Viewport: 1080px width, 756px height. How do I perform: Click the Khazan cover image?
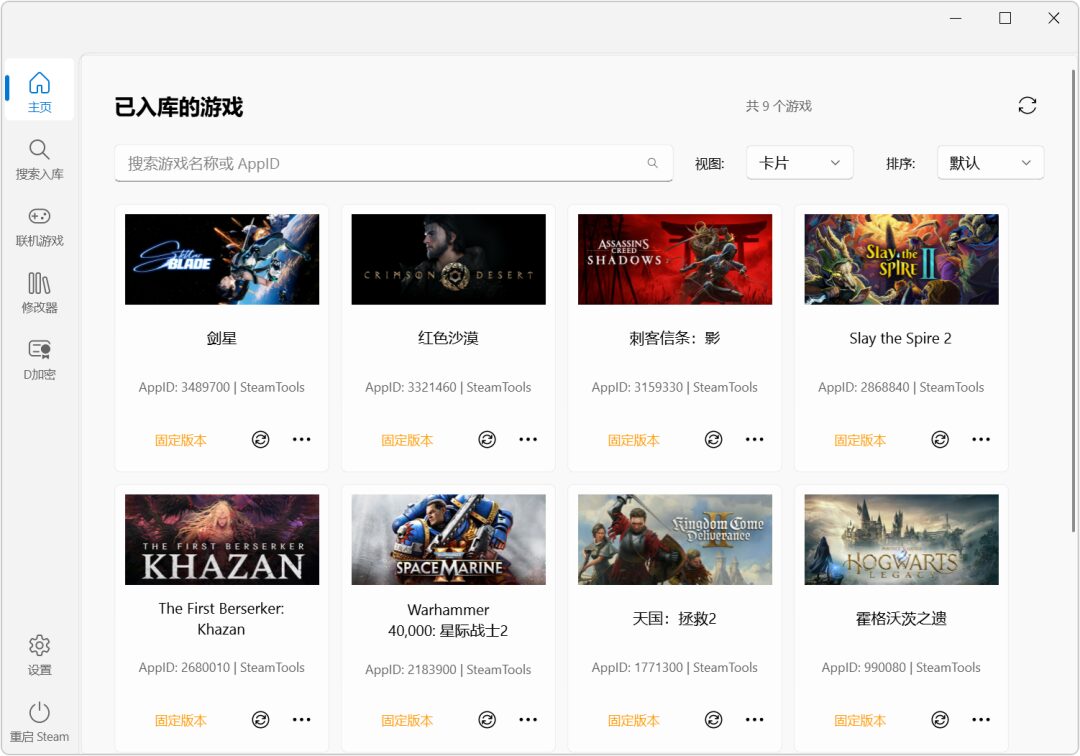tap(222, 539)
